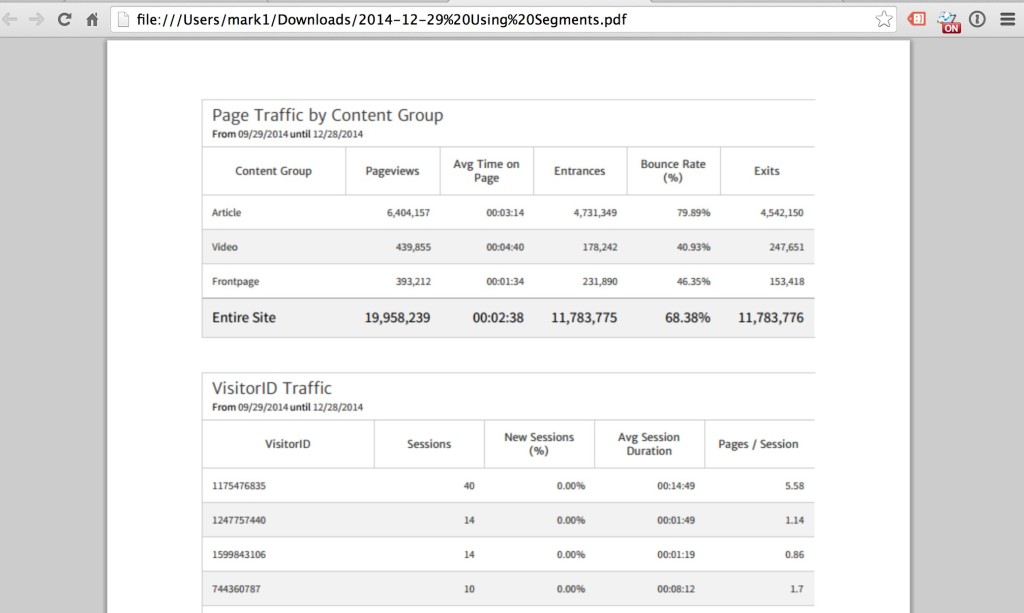
Task: Bookmark this page with the star
Action: click(884, 19)
